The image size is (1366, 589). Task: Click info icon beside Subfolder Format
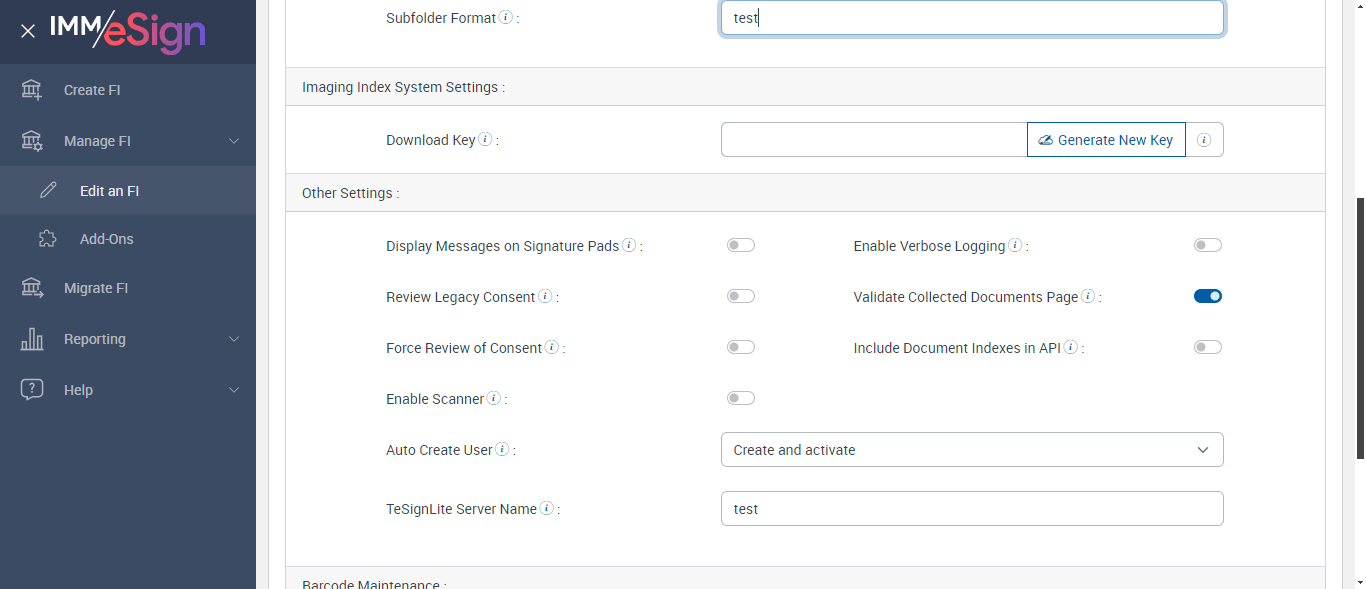pyautogui.click(x=506, y=18)
